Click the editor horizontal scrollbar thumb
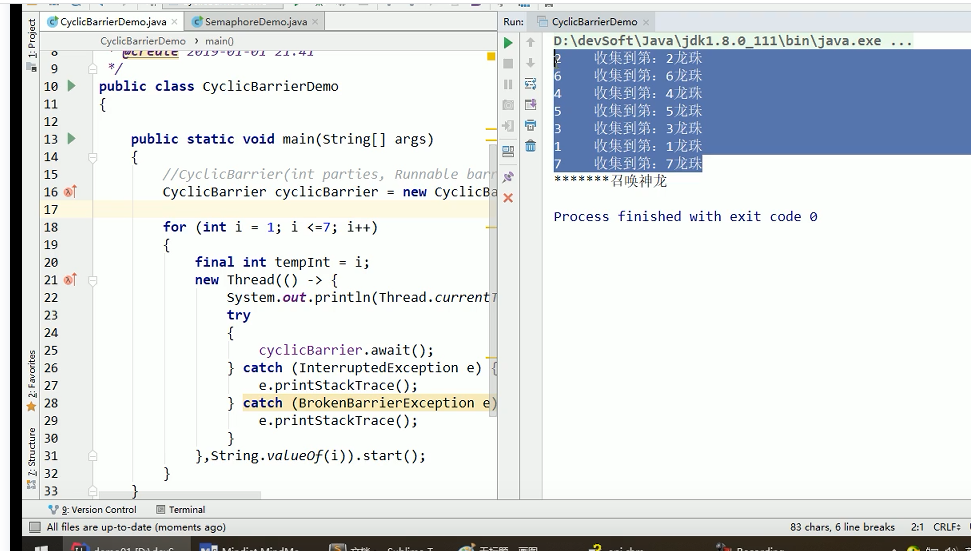The width and height of the screenshot is (971, 551). pos(180,495)
